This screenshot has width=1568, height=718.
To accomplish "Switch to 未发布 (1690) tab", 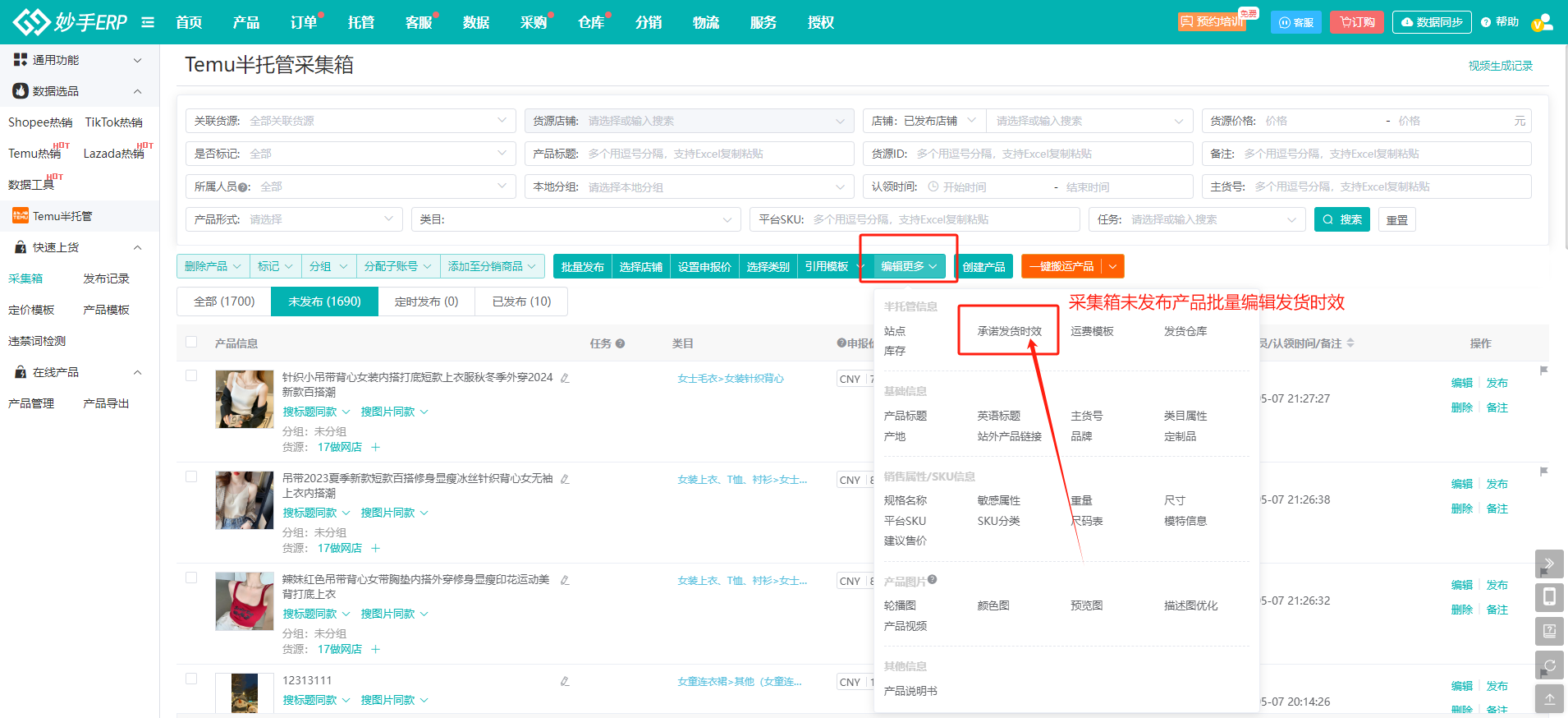I will point(324,301).
